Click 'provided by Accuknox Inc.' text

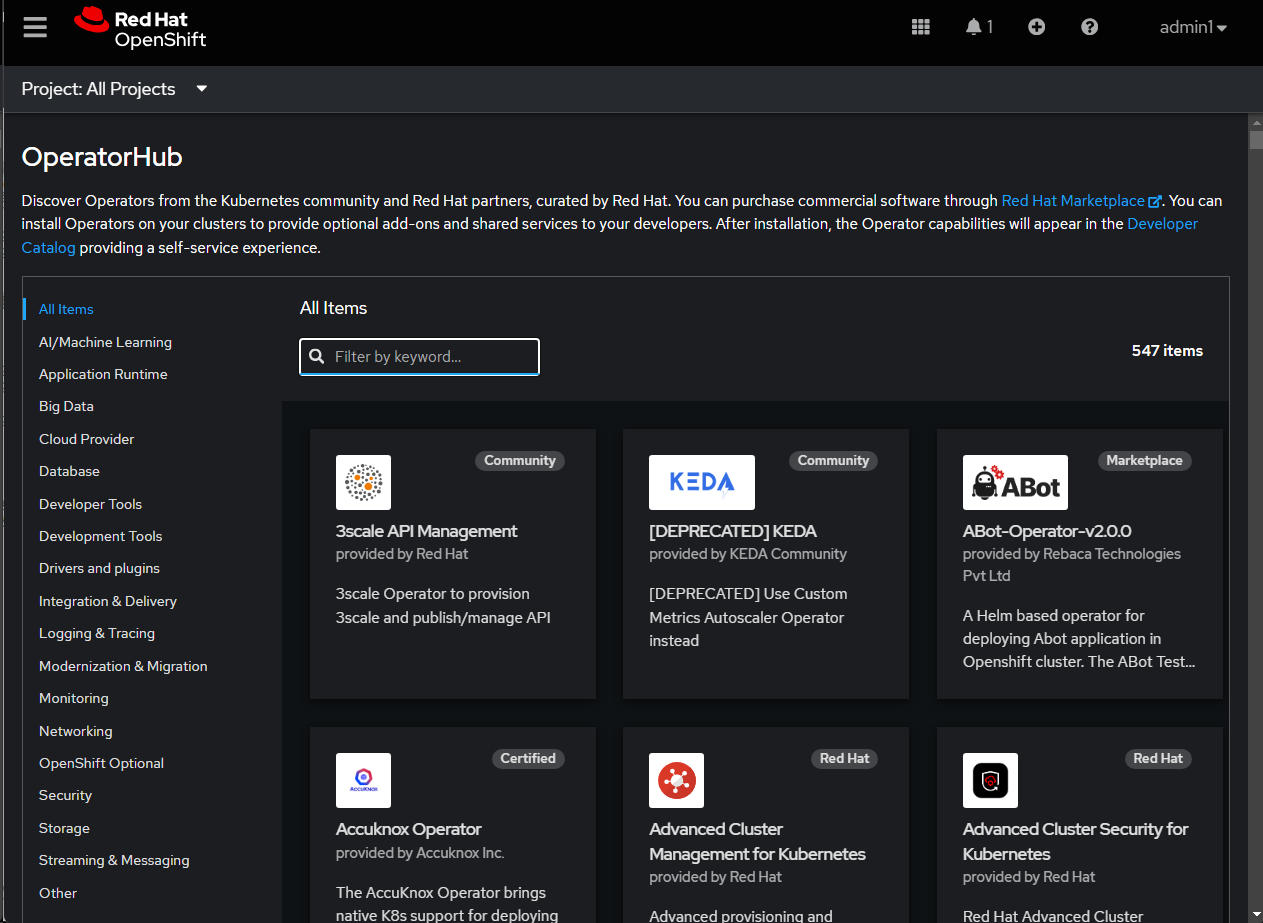click(420, 853)
